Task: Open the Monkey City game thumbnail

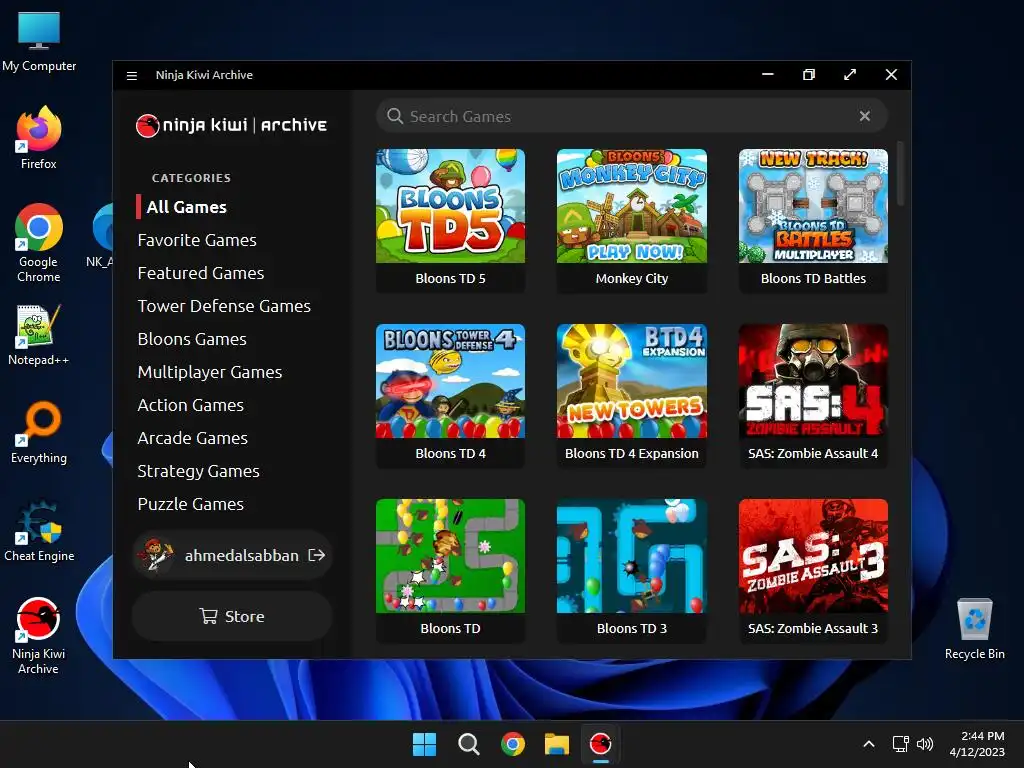Action: [x=632, y=206]
